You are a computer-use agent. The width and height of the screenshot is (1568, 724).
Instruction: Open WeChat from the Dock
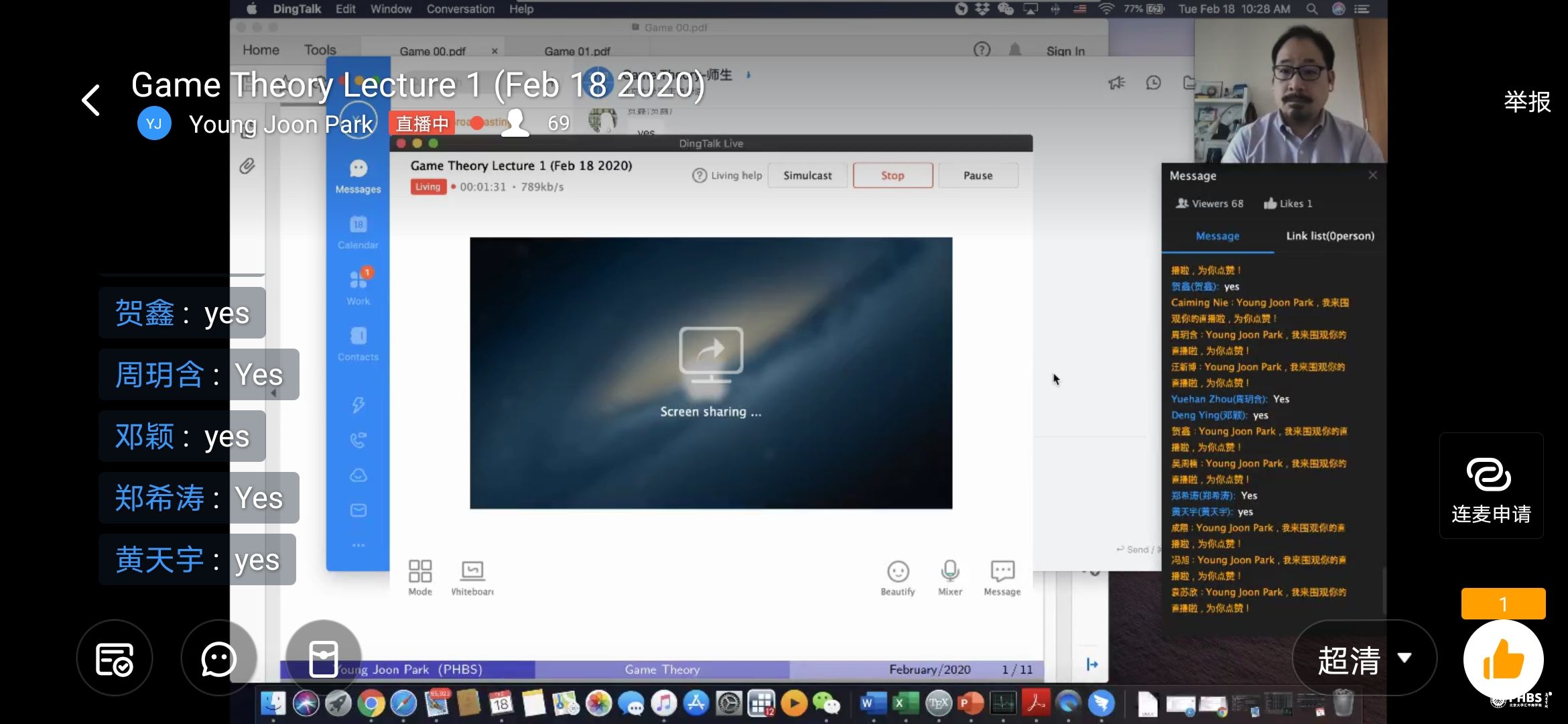pyautogui.click(x=826, y=703)
